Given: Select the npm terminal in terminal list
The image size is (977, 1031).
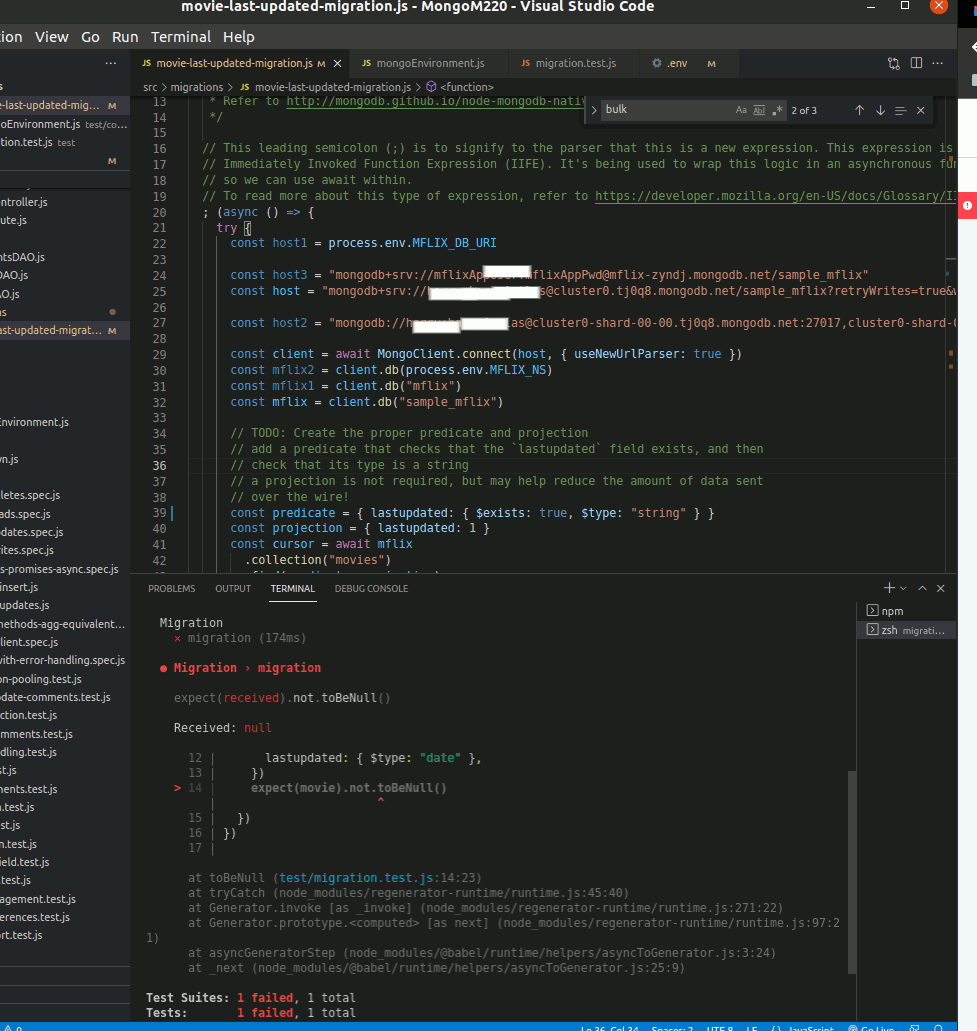Looking at the screenshot, I should (x=891, y=611).
